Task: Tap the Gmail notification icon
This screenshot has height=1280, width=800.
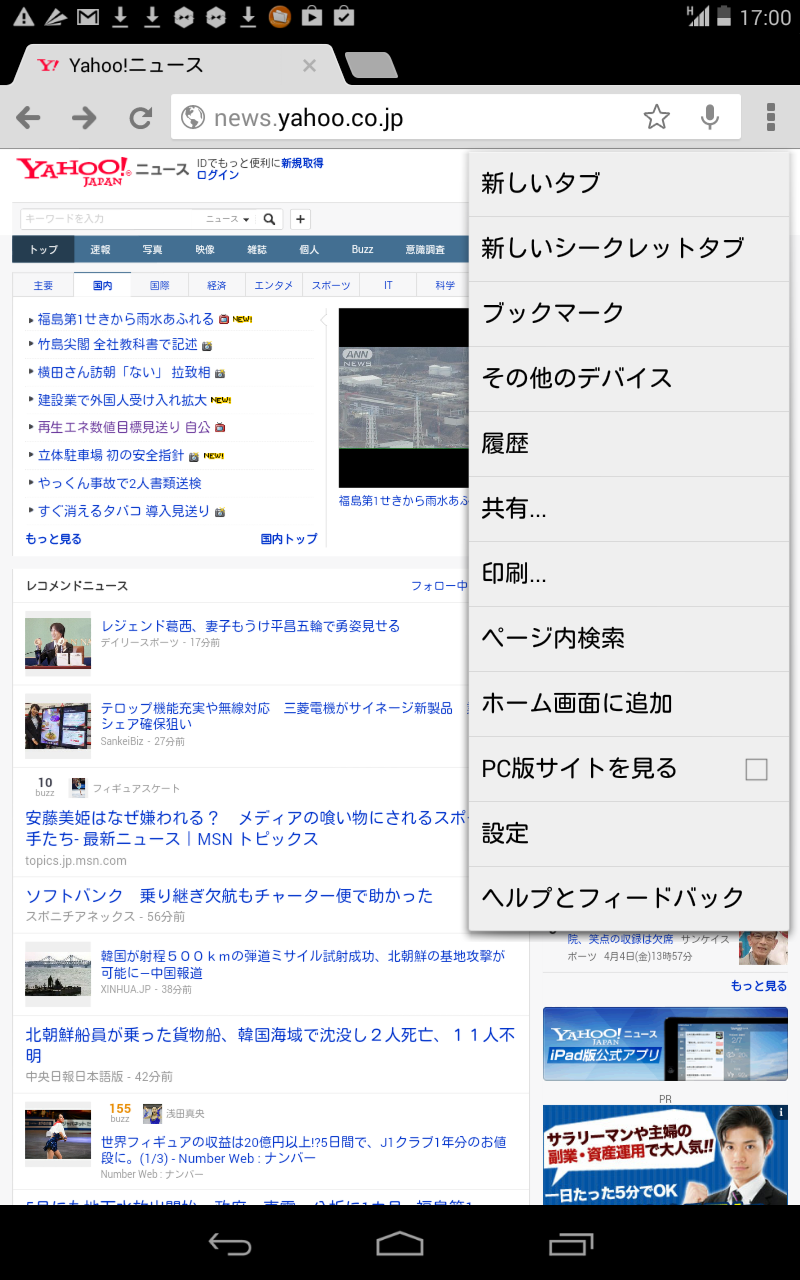Action: [88, 17]
